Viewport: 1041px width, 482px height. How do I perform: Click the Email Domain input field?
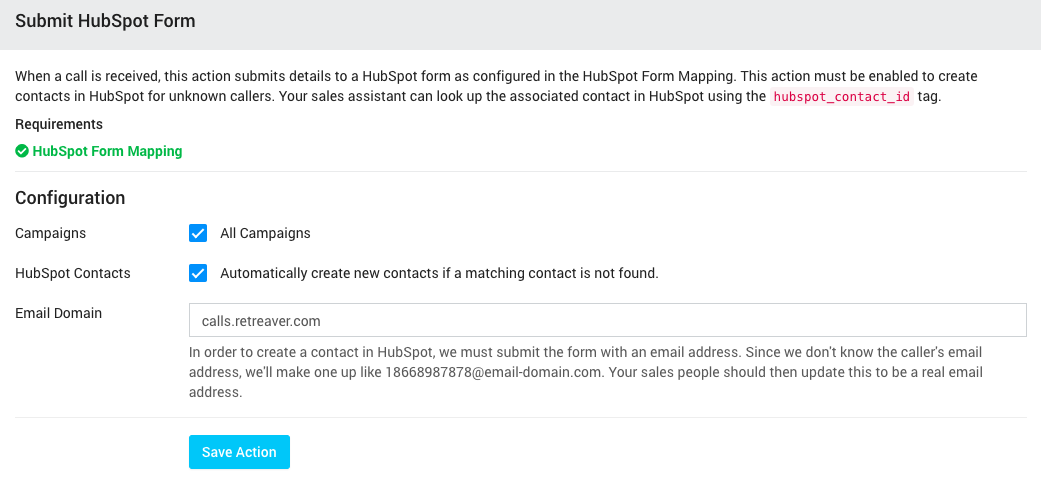pos(607,321)
